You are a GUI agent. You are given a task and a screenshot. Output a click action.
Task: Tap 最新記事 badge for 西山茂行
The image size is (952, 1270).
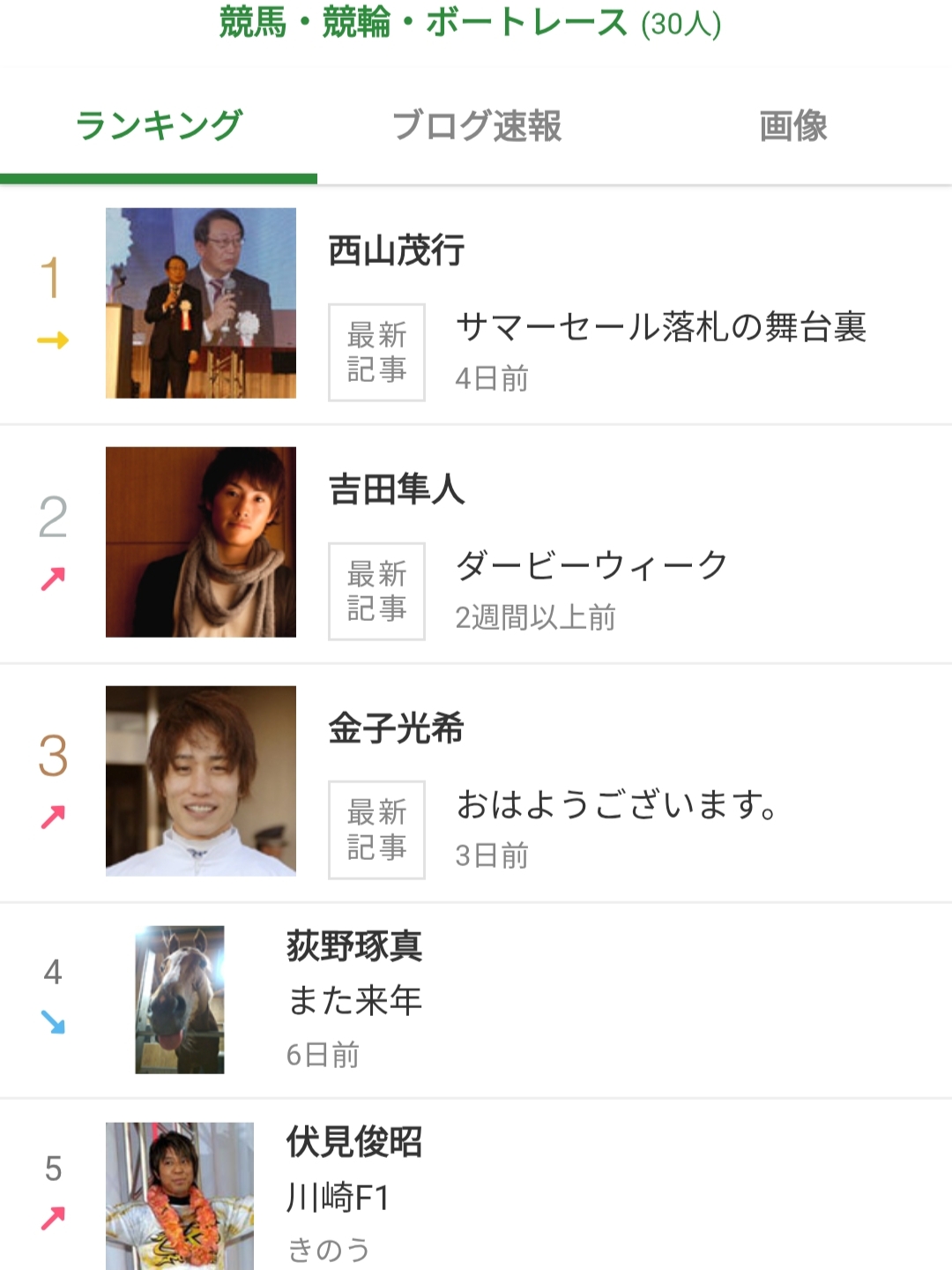[376, 353]
